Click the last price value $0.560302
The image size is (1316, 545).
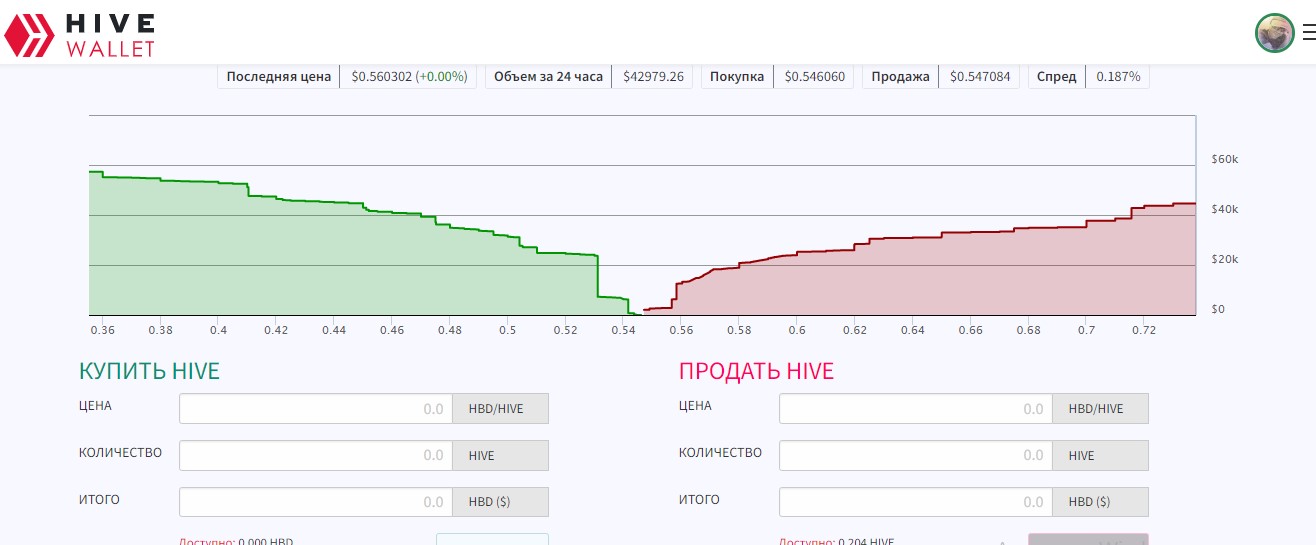click(381, 77)
